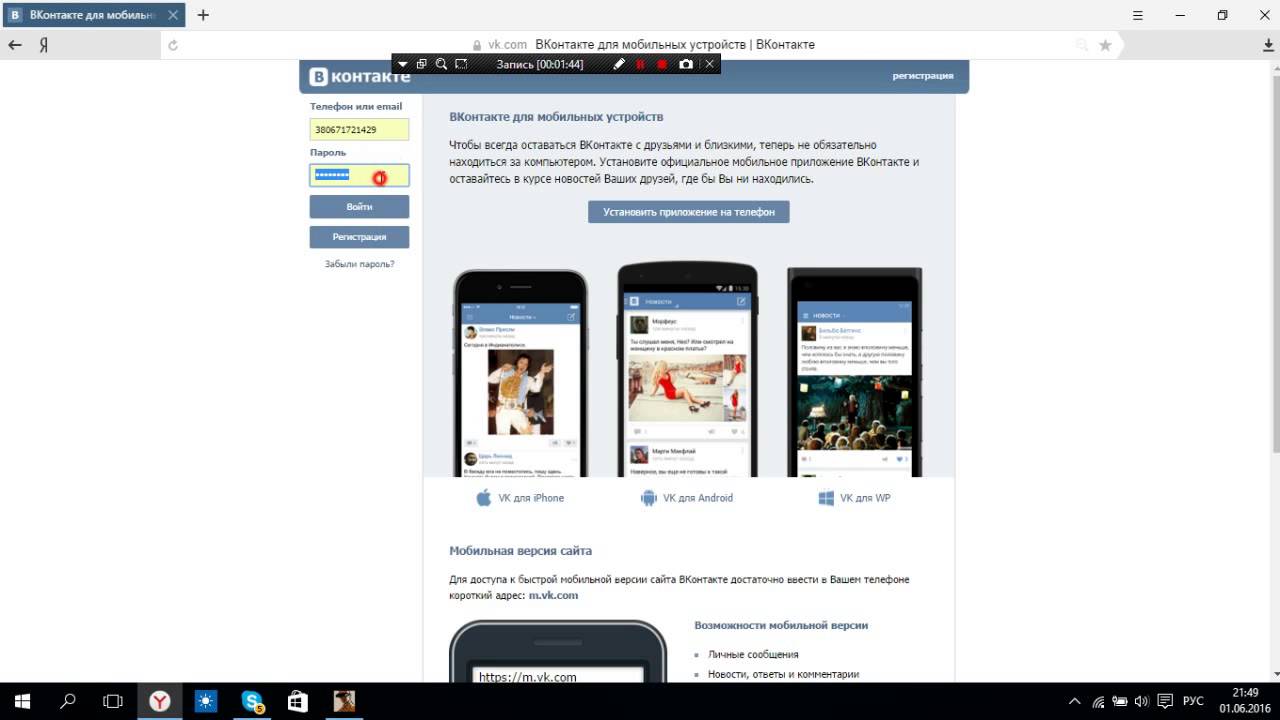Viewport: 1280px width, 720px height.
Task: Pause the screen recording
Action: click(641, 64)
